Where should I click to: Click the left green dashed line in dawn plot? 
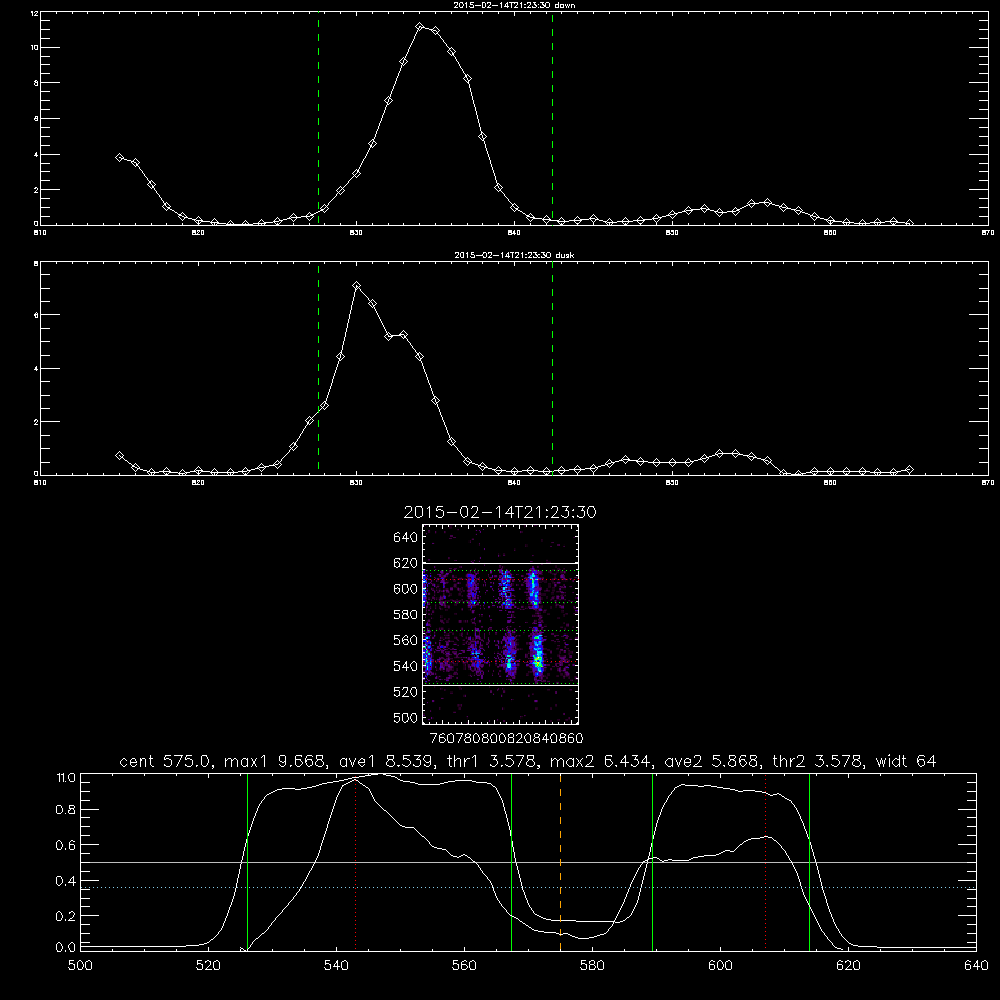click(x=318, y=118)
